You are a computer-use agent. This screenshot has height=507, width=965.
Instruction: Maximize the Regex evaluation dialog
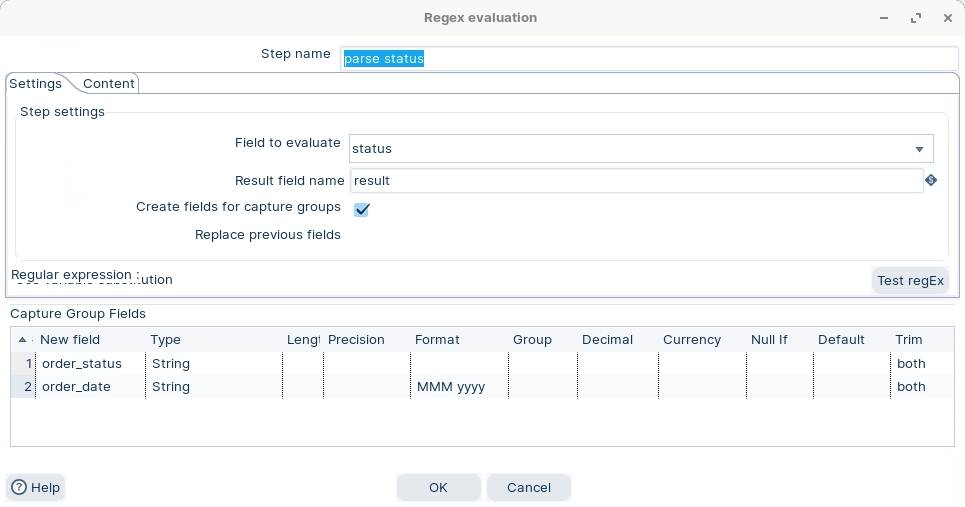(916, 18)
